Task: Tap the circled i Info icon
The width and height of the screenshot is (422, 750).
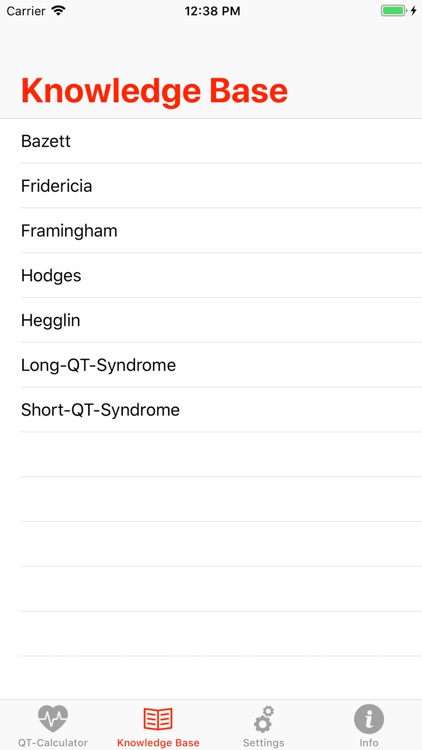Action: click(369, 719)
